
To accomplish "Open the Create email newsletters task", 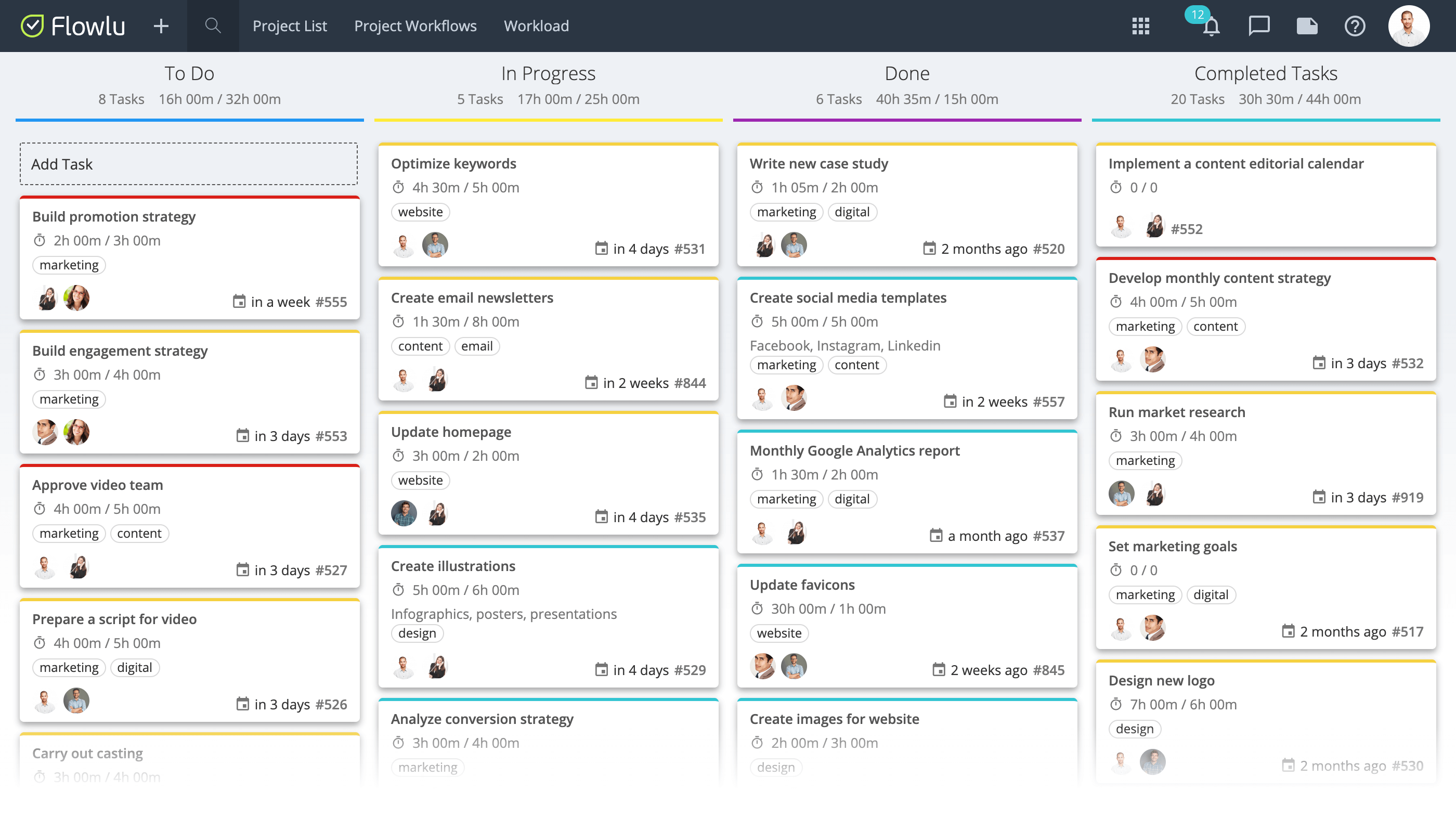I will [x=472, y=298].
